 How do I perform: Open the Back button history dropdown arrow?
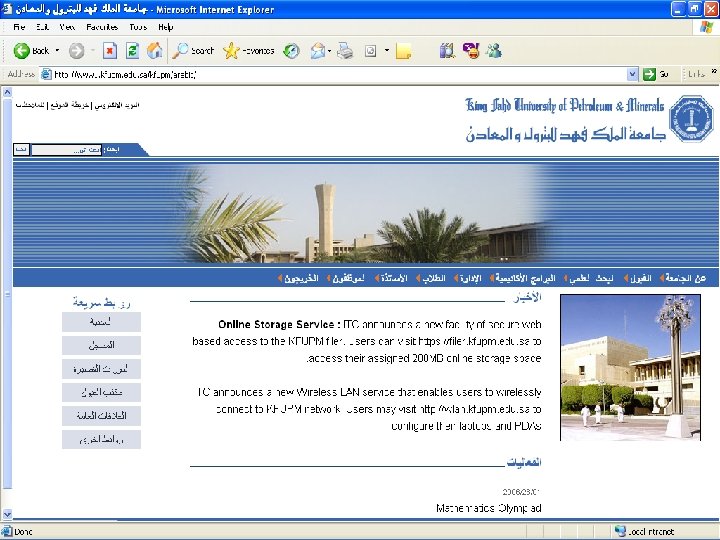tap(57, 51)
